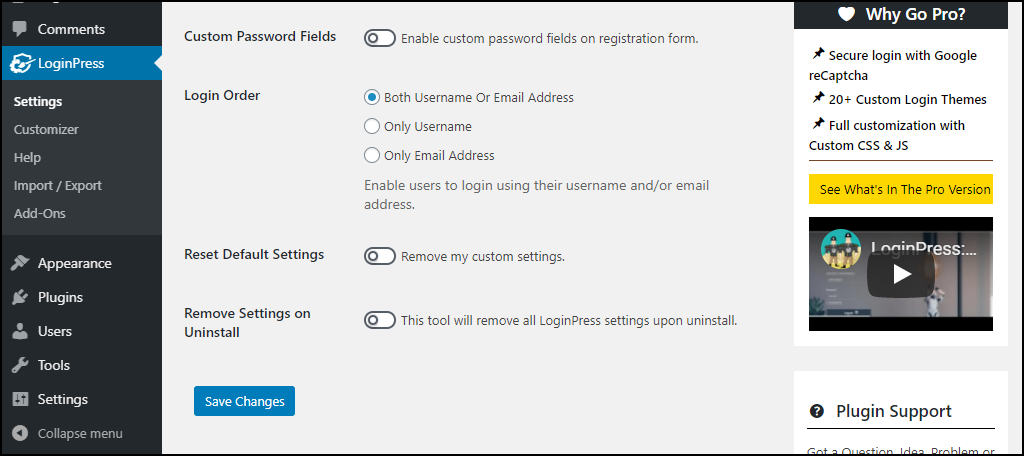1024x456 pixels.
Task: Enable the Custom Password Fields toggle
Action: (380, 38)
